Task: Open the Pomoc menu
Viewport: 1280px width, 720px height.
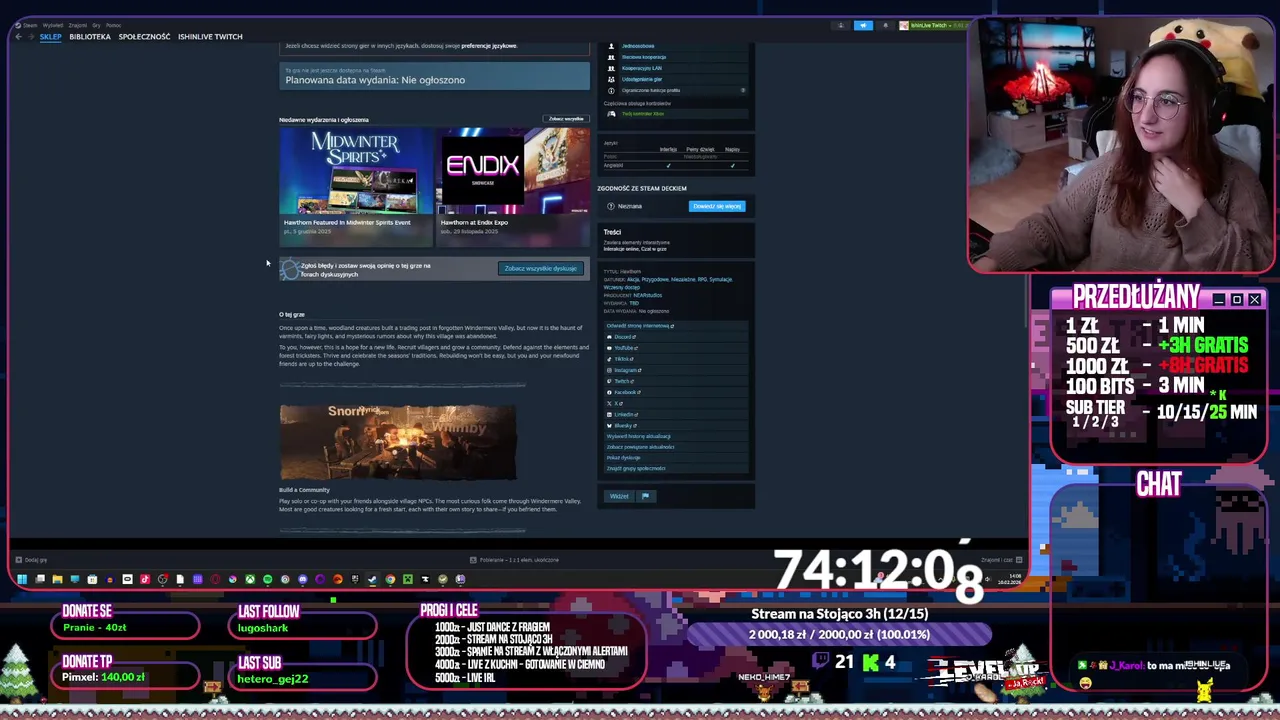Action: pos(113,25)
